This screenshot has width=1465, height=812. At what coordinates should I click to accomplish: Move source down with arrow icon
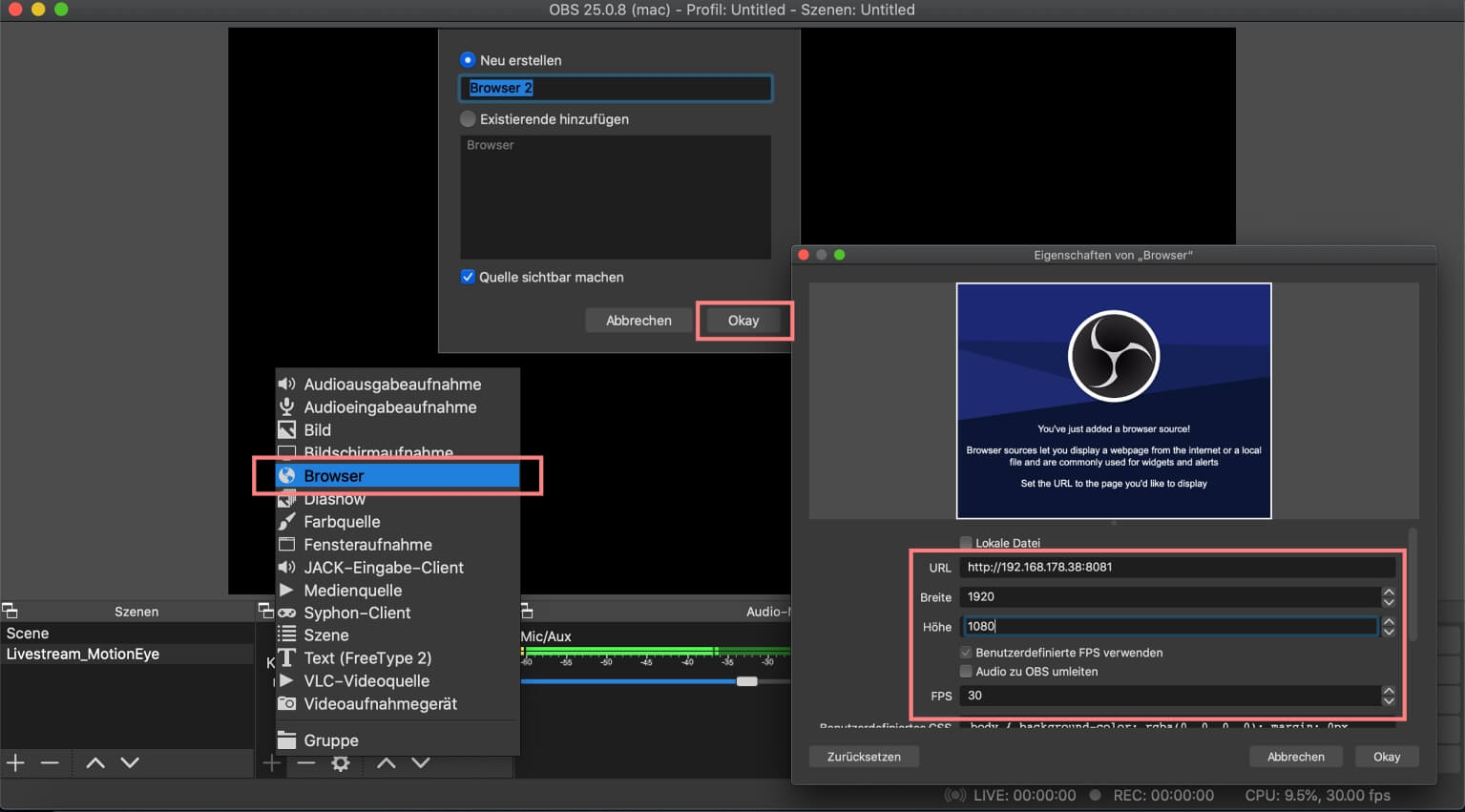pyautogui.click(x=420, y=762)
